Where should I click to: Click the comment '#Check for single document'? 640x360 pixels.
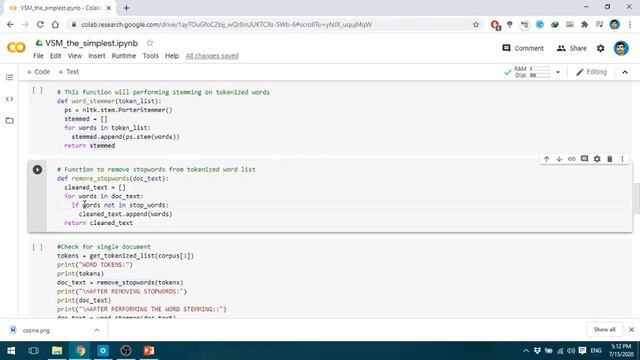[x=104, y=247]
